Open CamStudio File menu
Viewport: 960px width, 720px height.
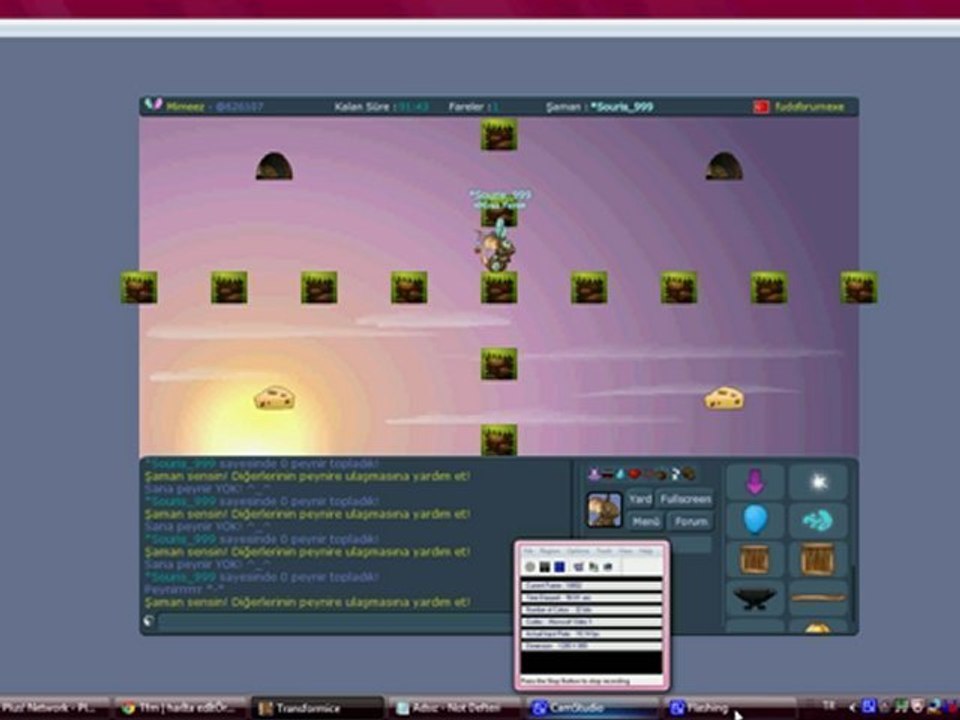point(528,552)
